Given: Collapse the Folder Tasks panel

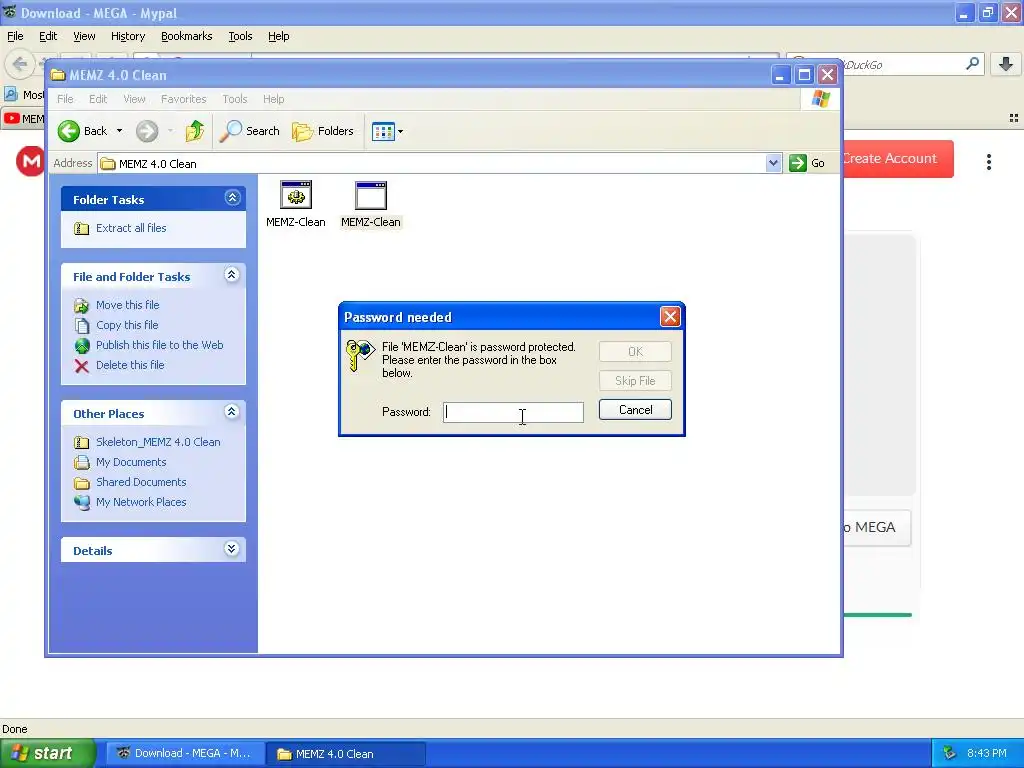Looking at the screenshot, I should 232,198.
